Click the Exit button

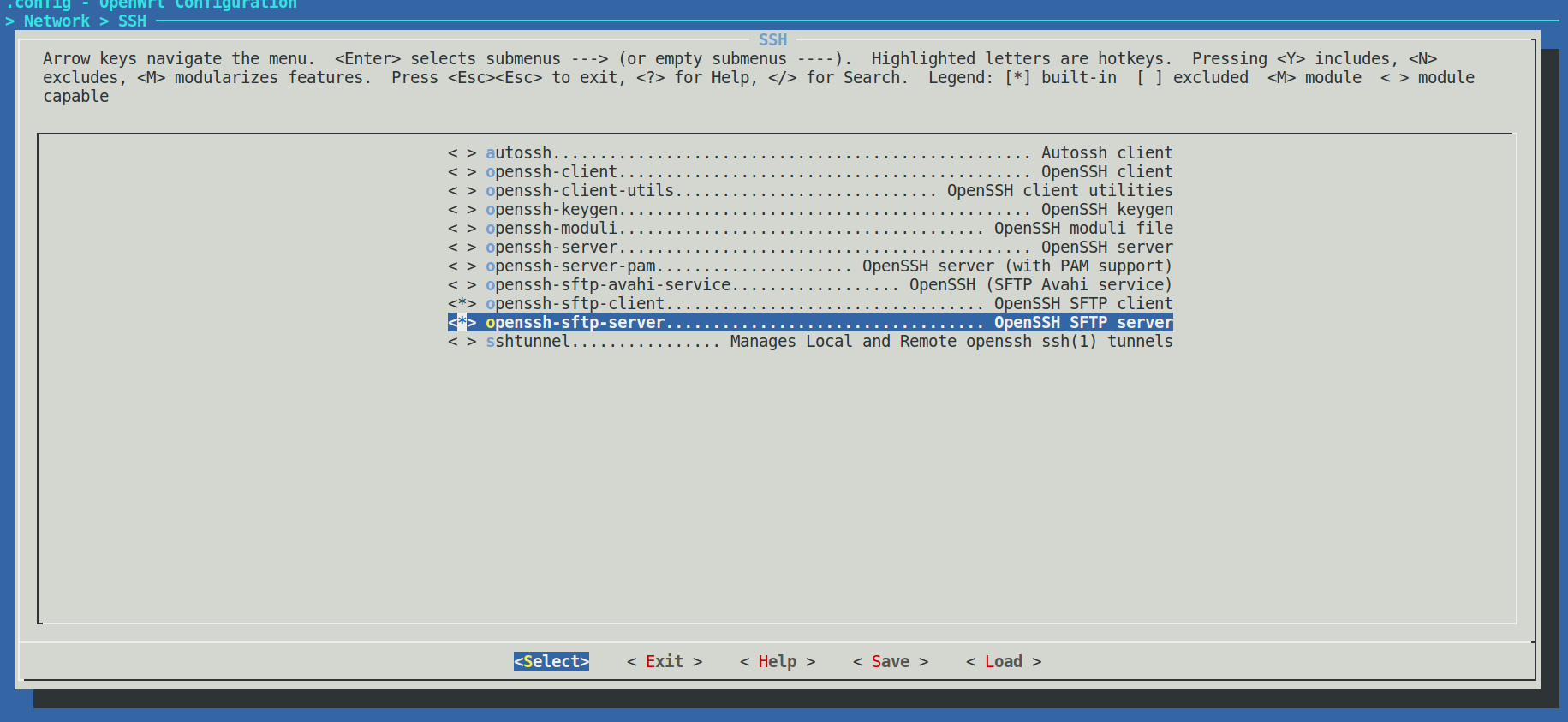(x=665, y=661)
